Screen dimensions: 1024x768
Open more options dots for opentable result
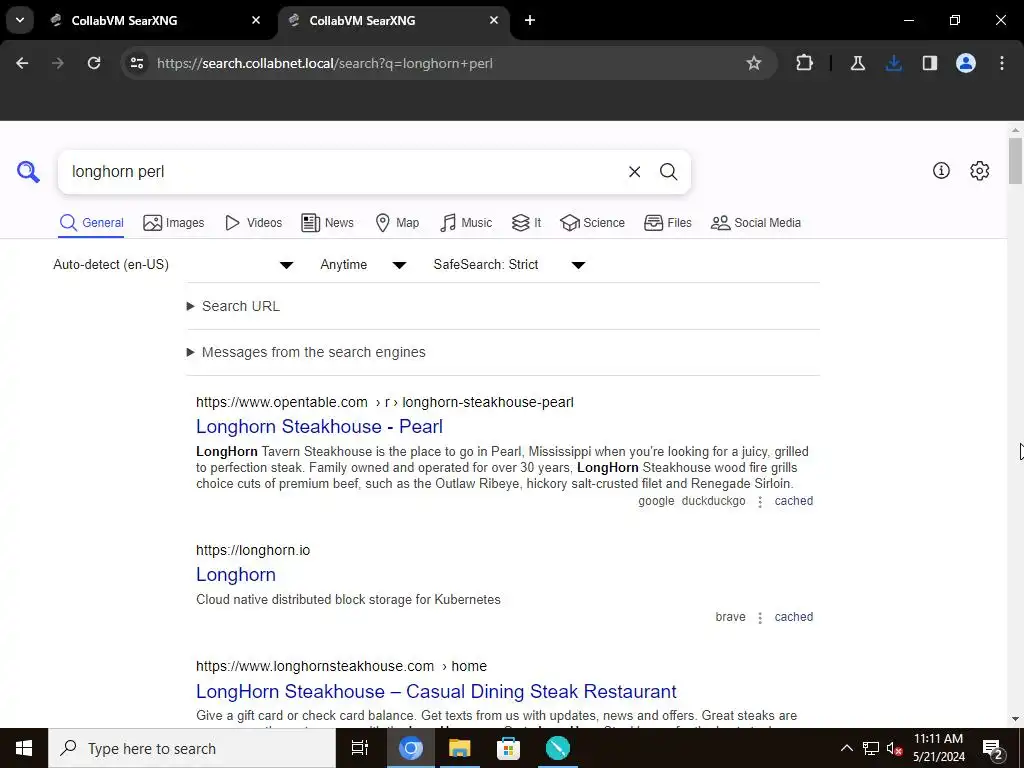pyautogui.click(x=760, y=502)
